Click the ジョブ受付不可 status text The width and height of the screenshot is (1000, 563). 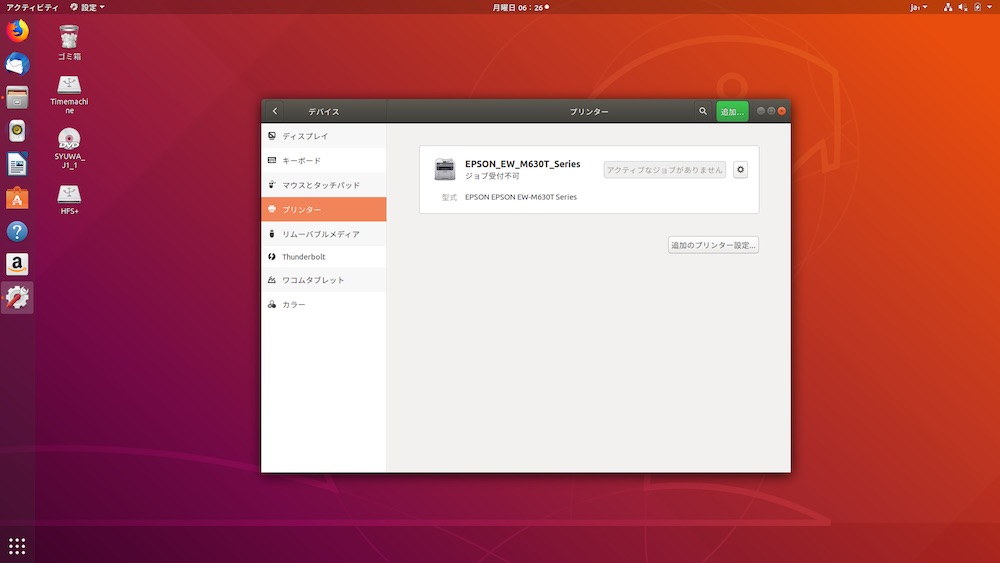click(492, 176)
